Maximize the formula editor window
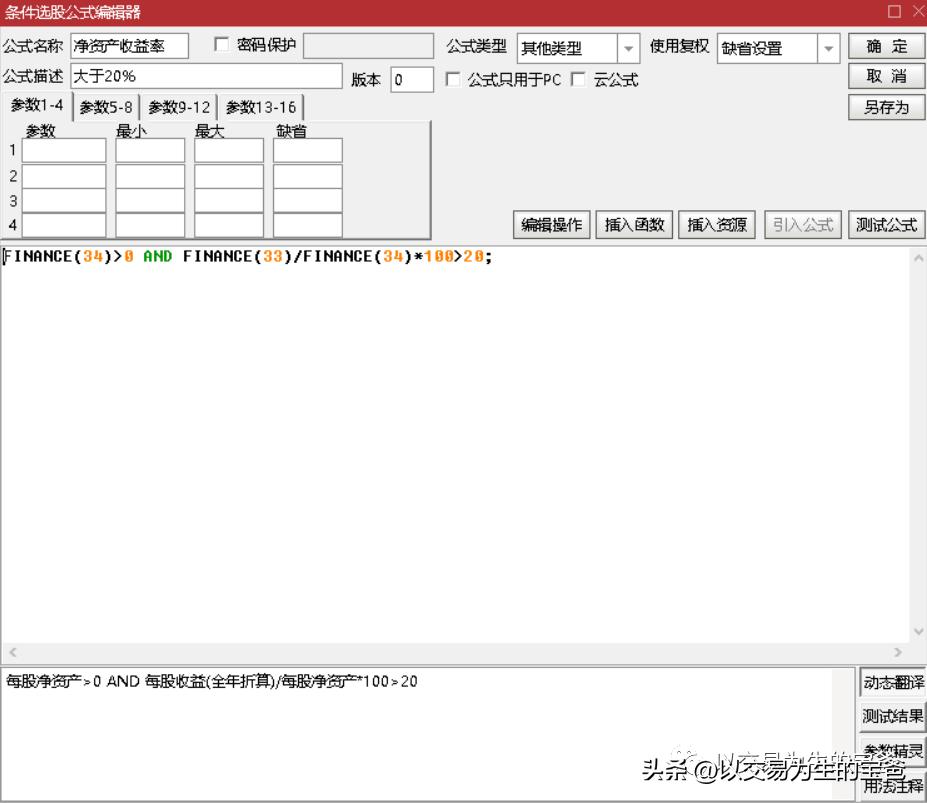 pyautogui.click(x=894, y=11)
